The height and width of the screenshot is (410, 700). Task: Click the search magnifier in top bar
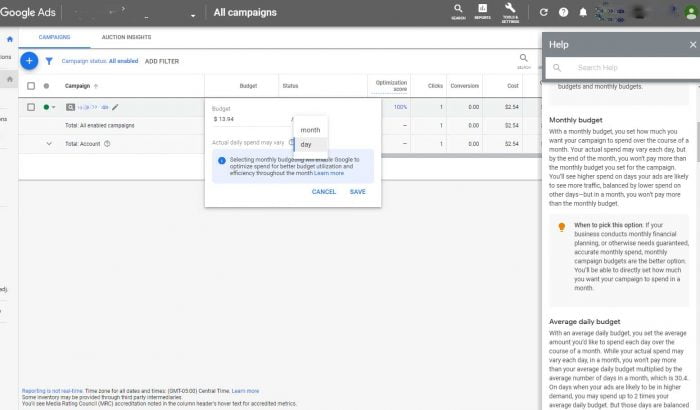pos(457,12)
